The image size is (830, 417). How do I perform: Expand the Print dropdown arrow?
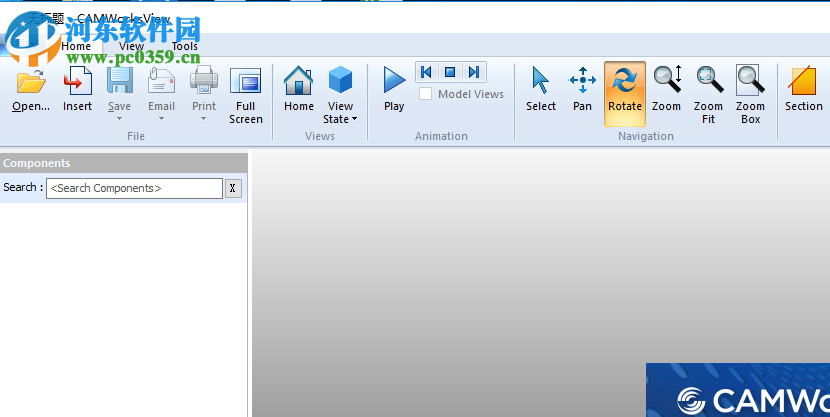[x=204, y=119]
